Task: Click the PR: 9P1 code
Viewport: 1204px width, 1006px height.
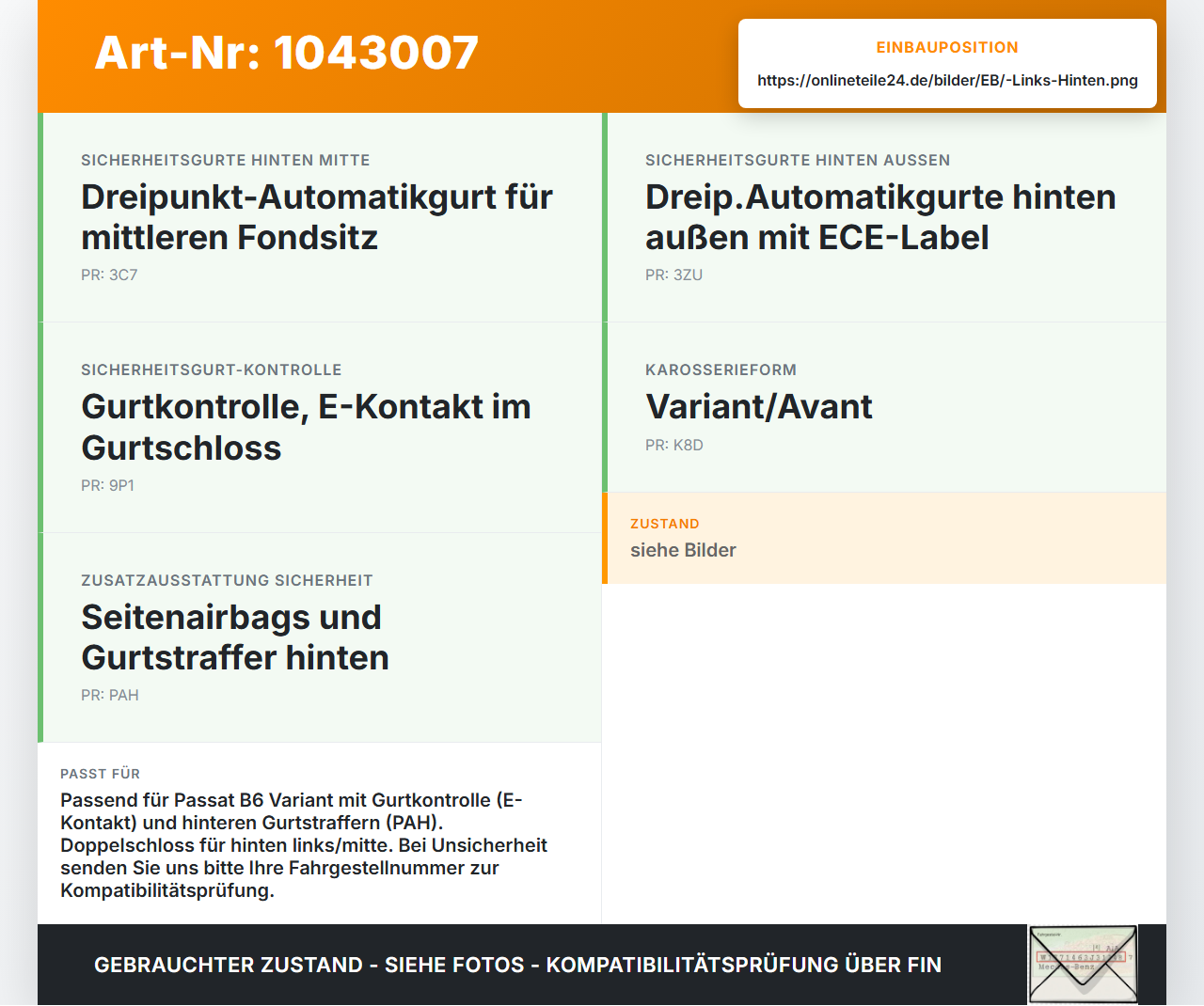Action: 107,485
